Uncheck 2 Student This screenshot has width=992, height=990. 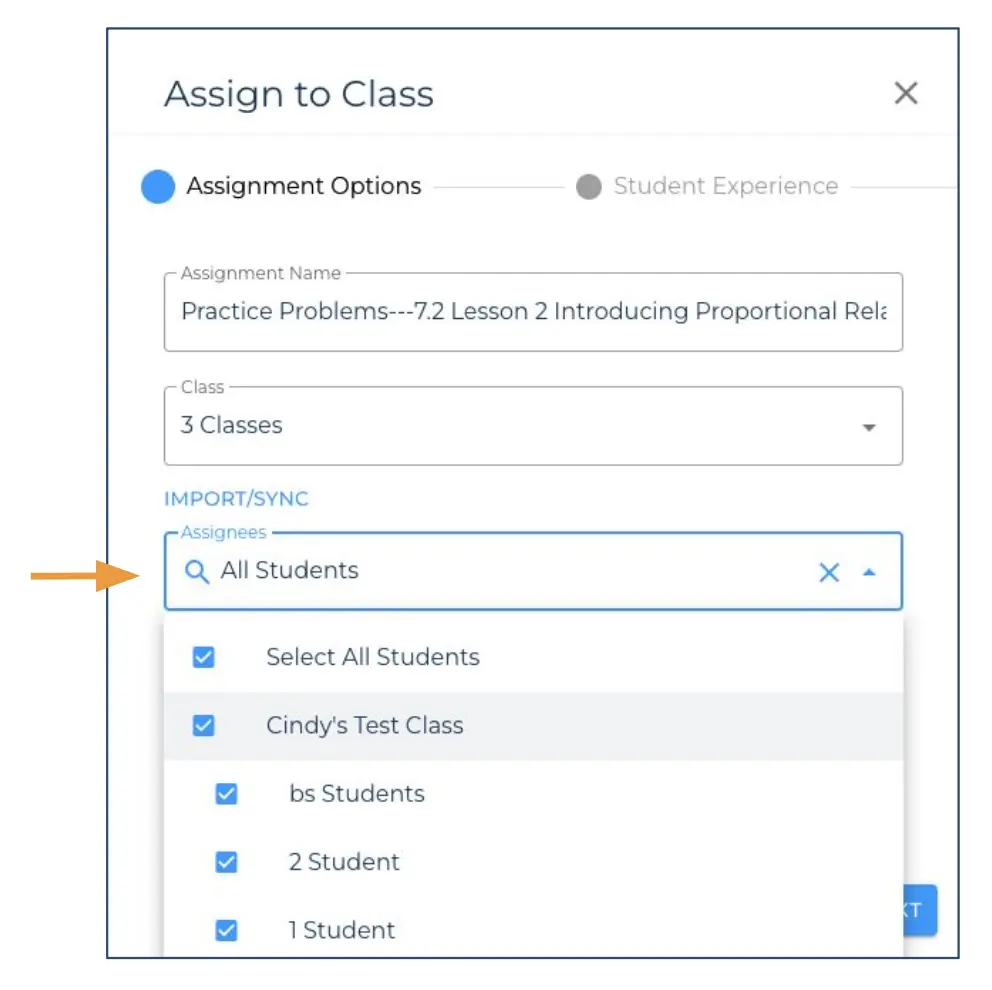(x=226, y=861)
